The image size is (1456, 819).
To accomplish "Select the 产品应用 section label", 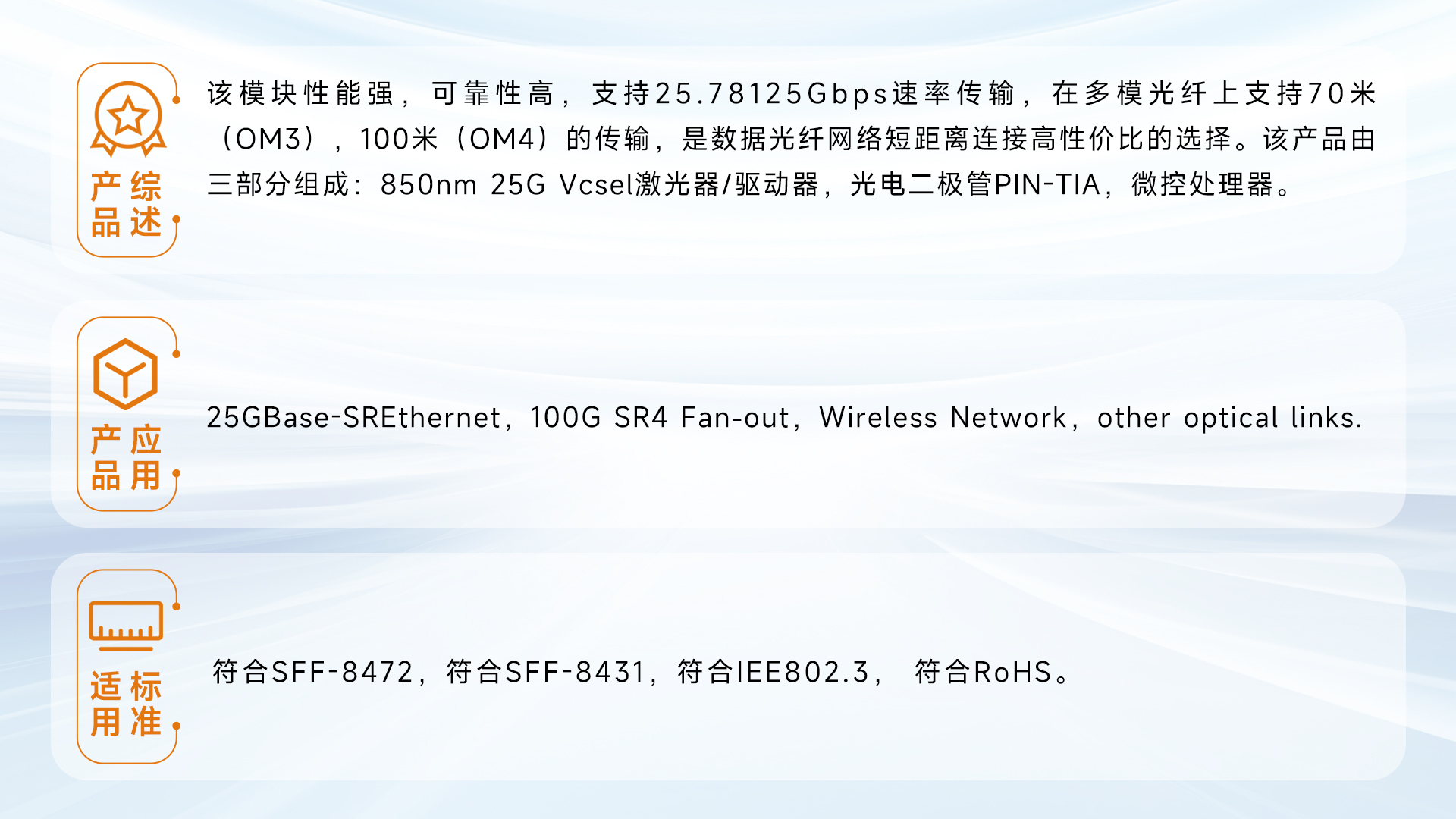I will [126, 458].
